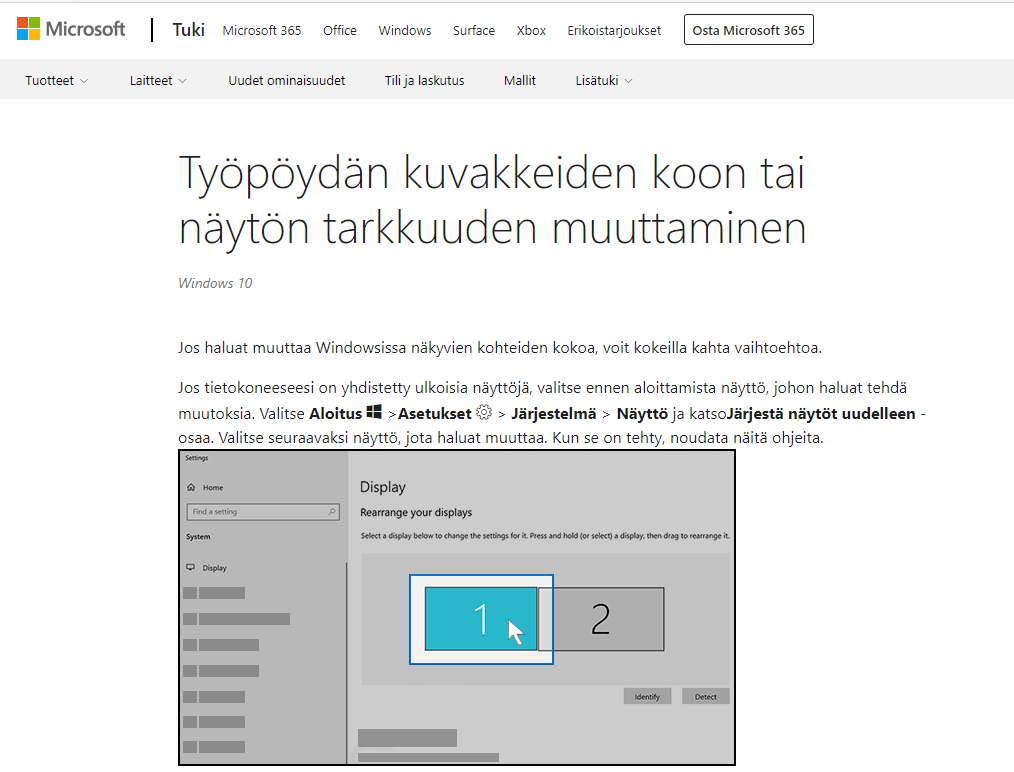Open Tili ja laskutus link
This screenshot has width=1014, height=772.
[x=424, y=81]
